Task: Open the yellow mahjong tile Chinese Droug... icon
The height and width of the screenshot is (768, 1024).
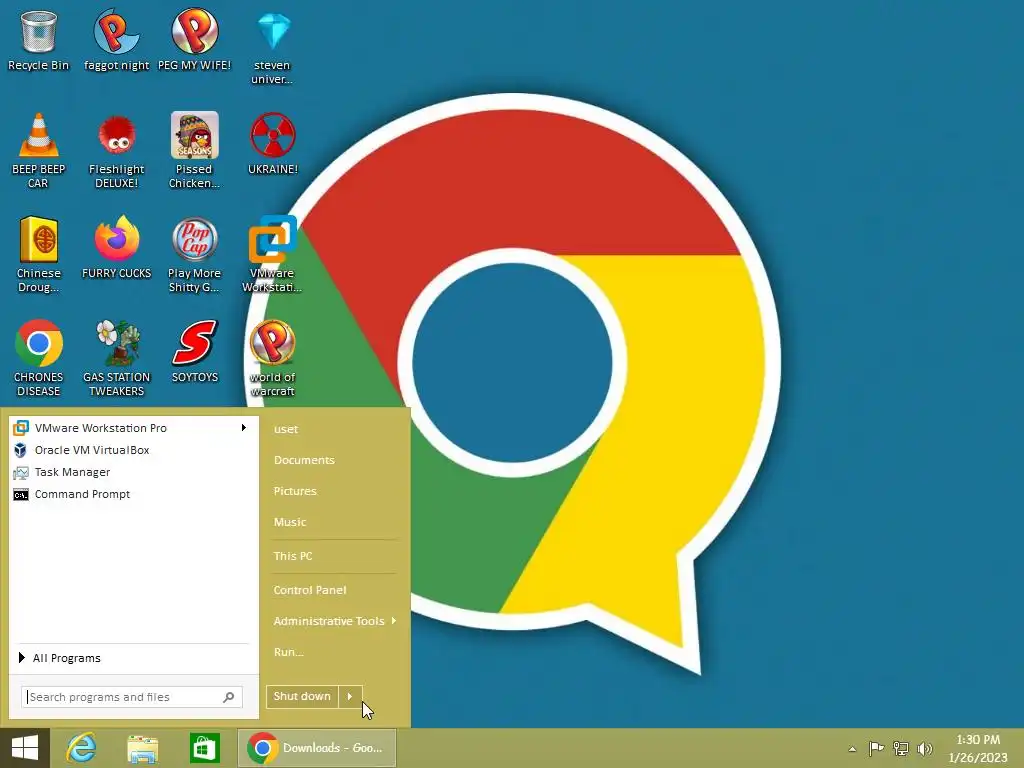Action: tap(38, 255)
